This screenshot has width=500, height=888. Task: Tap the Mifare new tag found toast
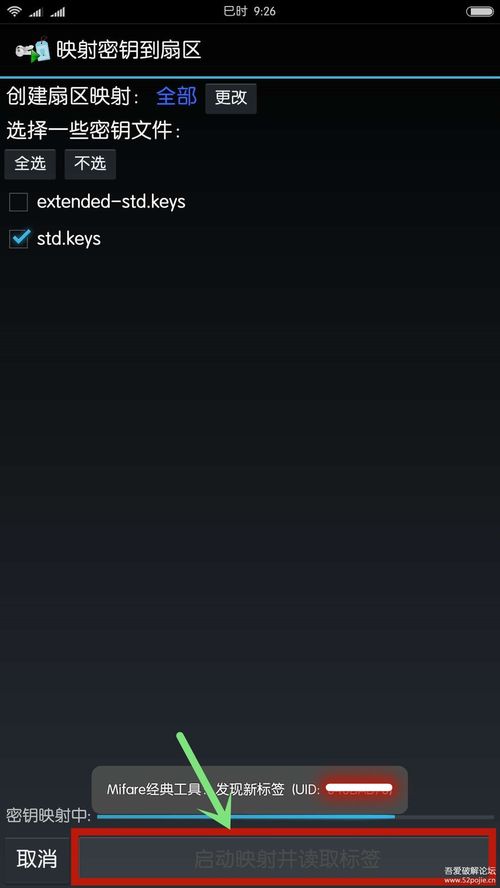pyautogui.click(x=250, y=789)
